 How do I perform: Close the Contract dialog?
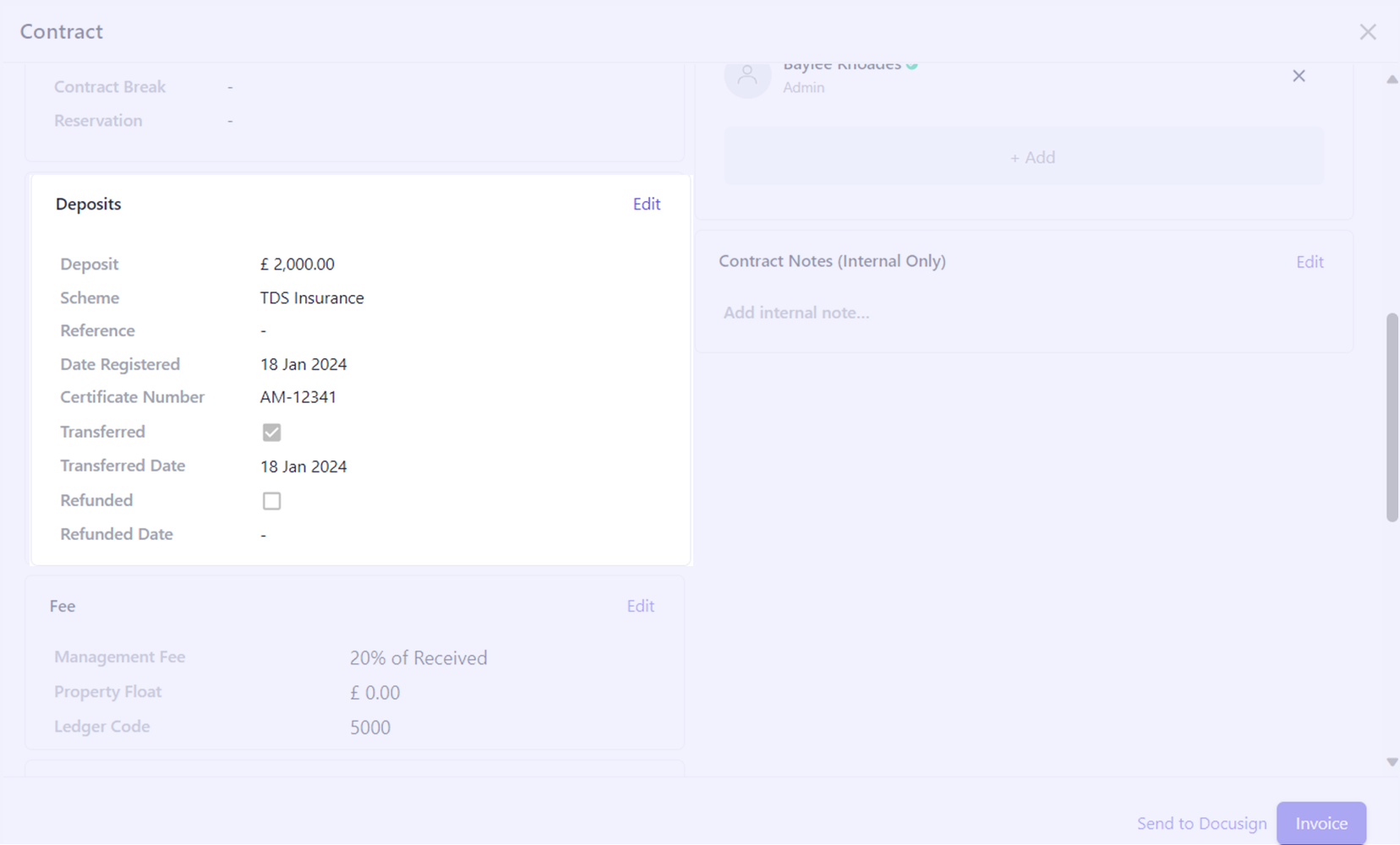[x=1367, y=32]
